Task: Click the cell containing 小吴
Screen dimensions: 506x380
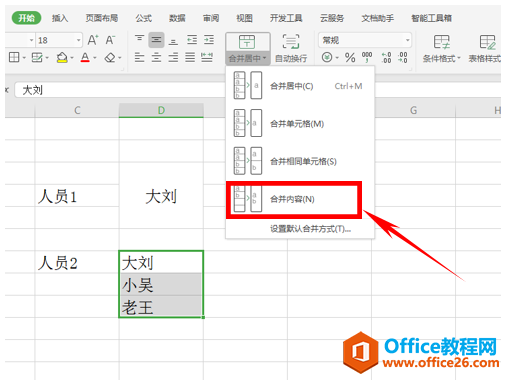Action: [161, 284]
